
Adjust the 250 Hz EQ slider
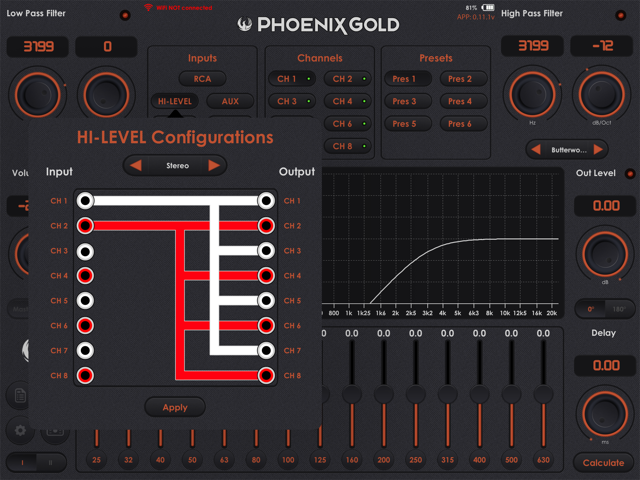coord(416,394)
